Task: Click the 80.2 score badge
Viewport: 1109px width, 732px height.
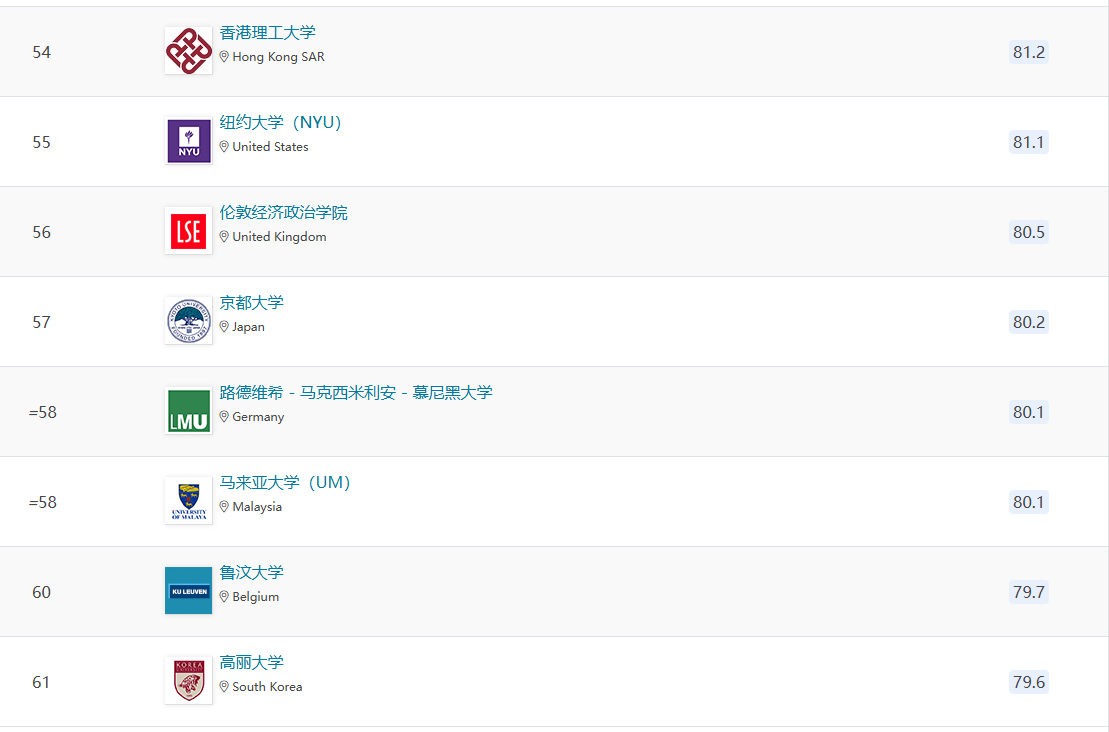Action: [1028, 322]
